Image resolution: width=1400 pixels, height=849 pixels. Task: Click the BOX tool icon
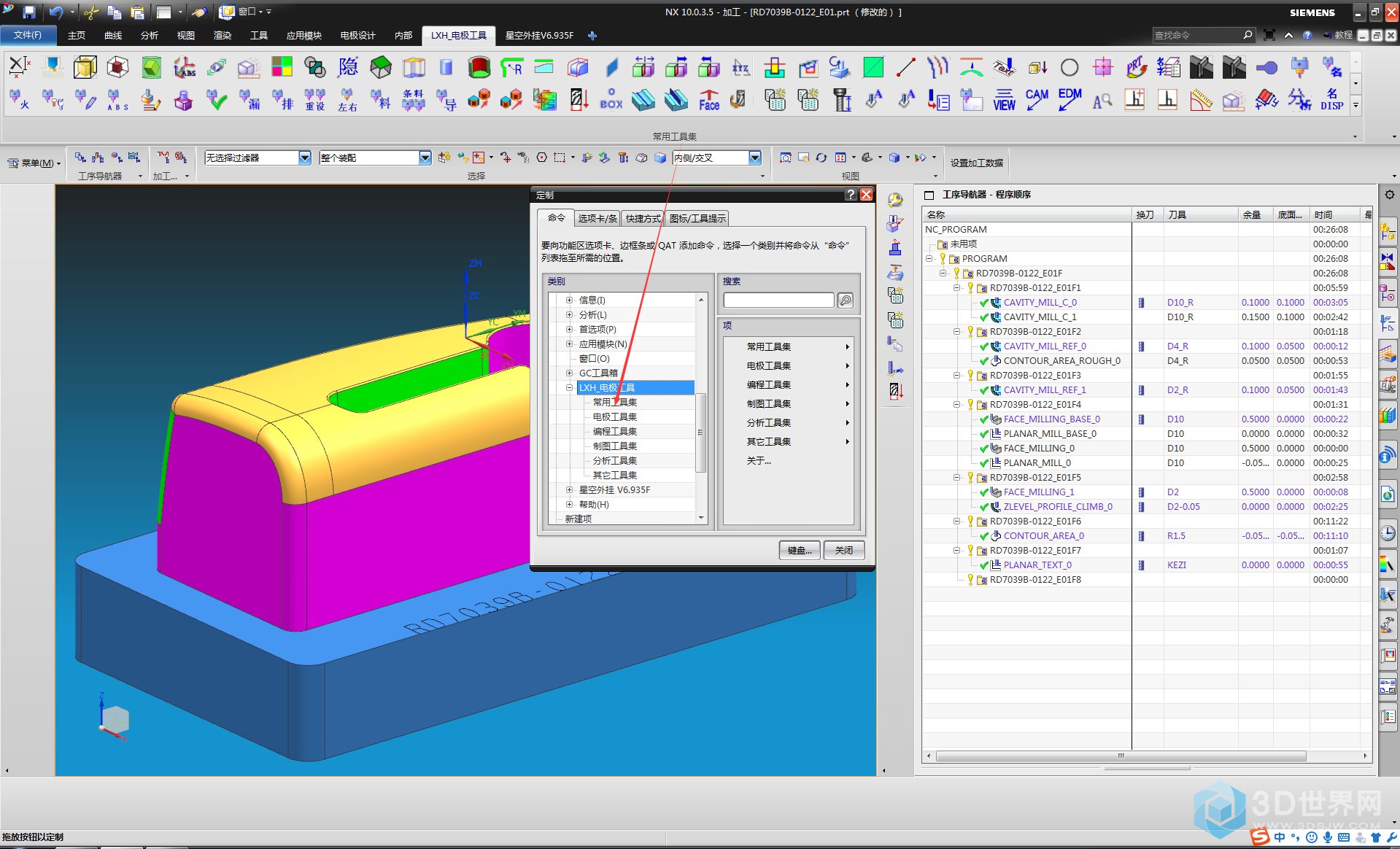click(x=611, y=100)
